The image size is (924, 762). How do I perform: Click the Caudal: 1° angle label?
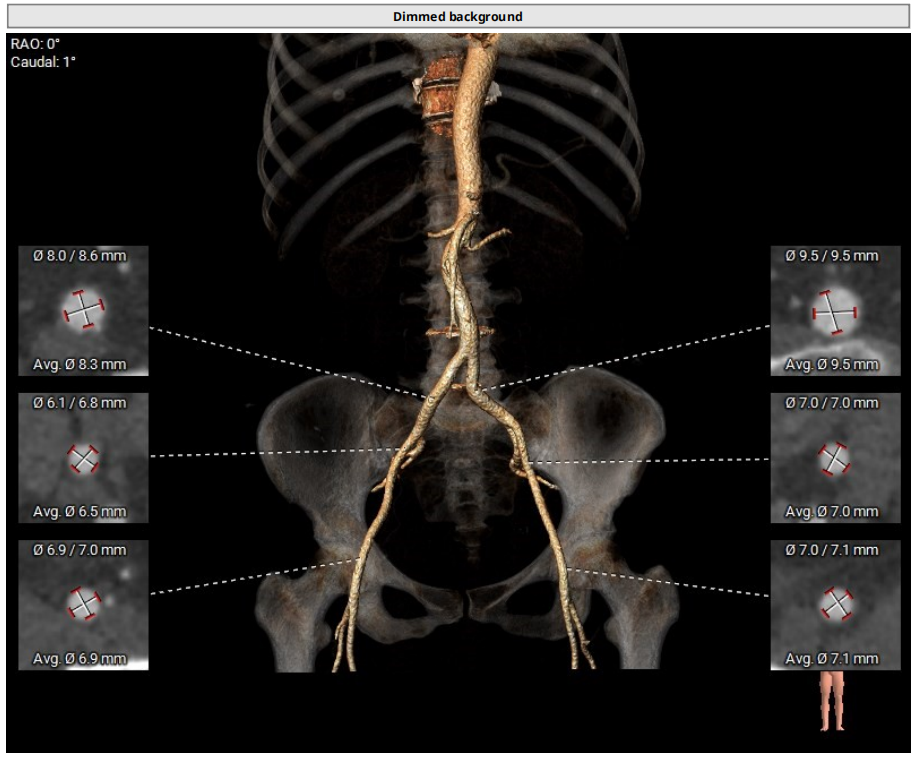tap(43, 62)
